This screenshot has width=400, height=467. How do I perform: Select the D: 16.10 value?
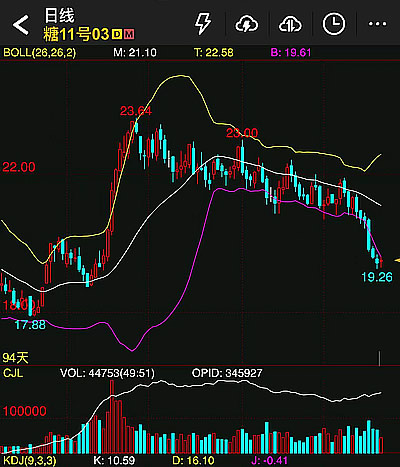click(x=193, y=461)
